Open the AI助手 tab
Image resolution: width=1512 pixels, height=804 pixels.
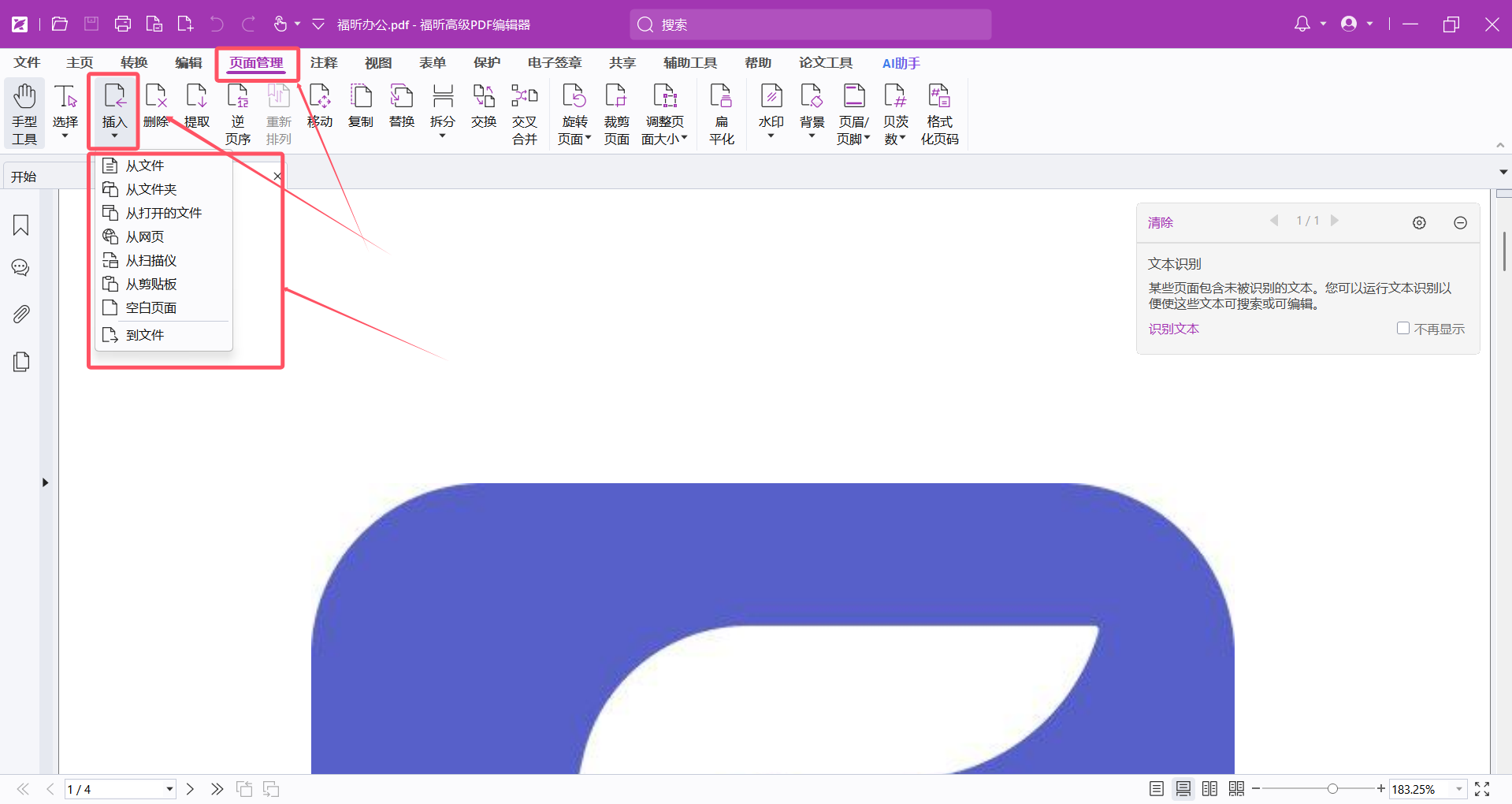coord(901,63)
